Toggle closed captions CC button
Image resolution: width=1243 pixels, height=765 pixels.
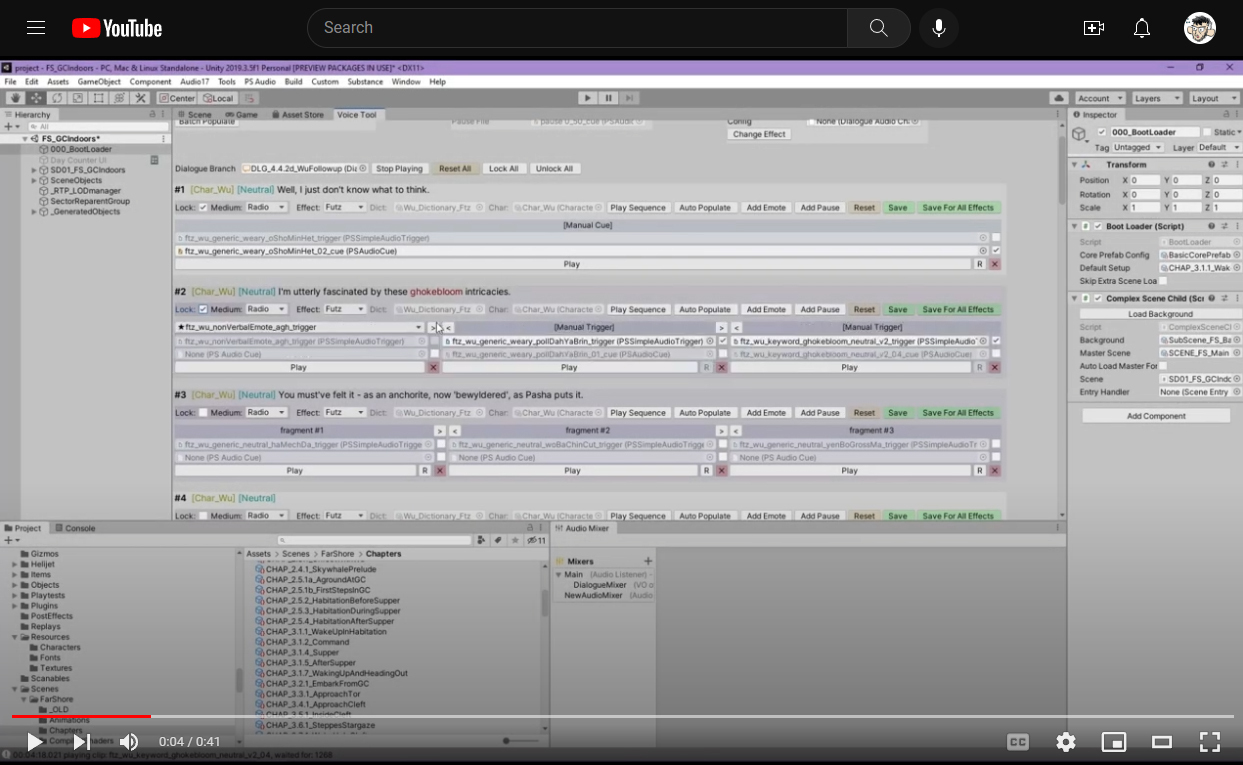point(1018,742)
